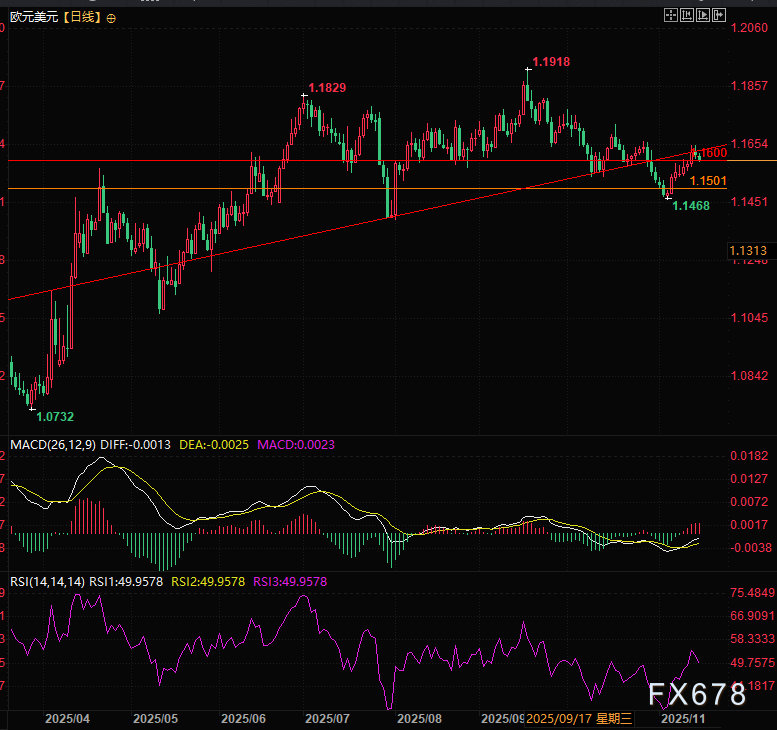Open the 日线 timeframe selector
The width and height of the screenshot is (777, 730).
click(x=80, y=18)
